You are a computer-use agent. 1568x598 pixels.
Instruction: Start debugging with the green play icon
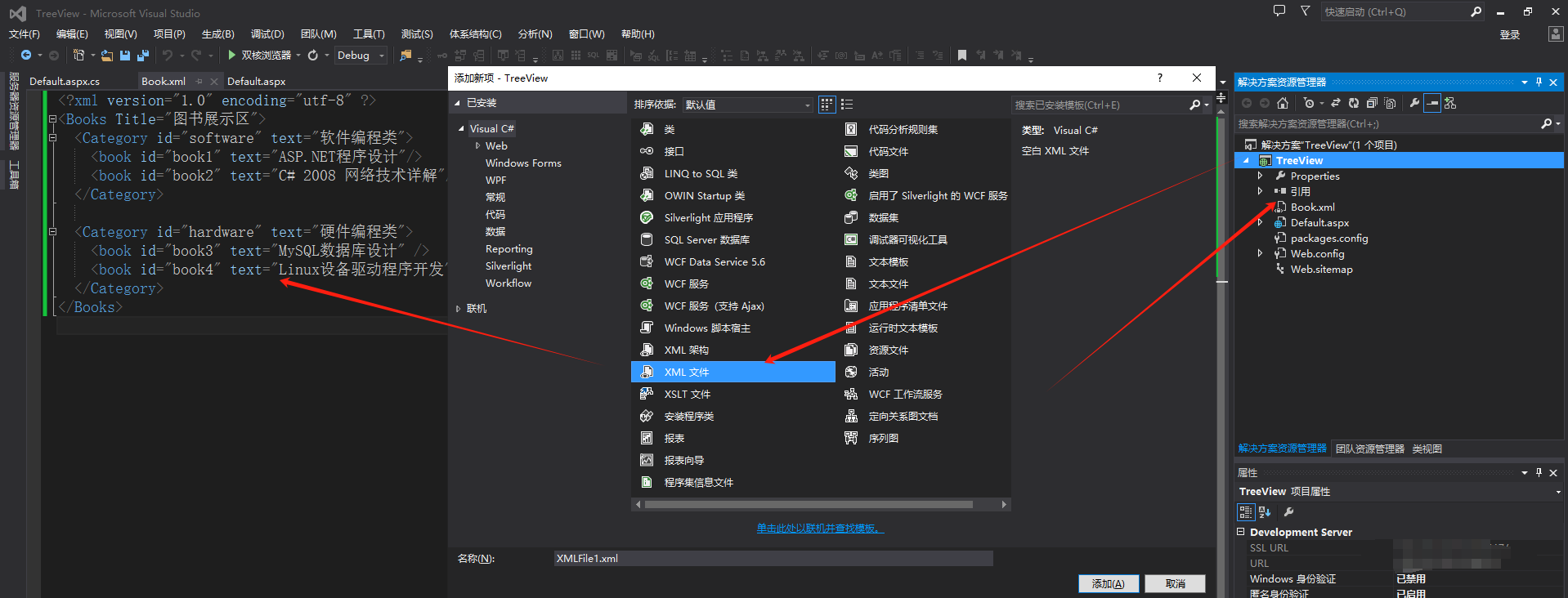(x=232, y=55)
